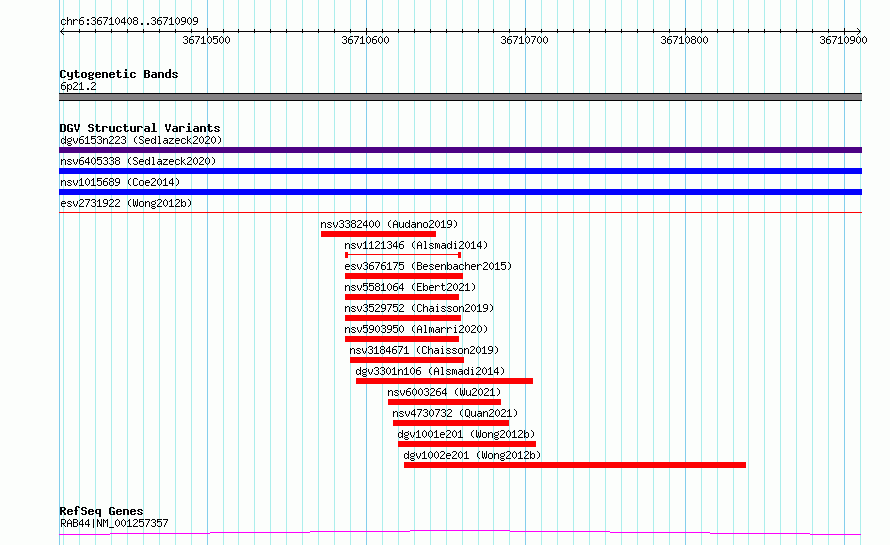Open the nsv1121346 (Alsmadi2014) label
This screenshot has width=890, height=545.
tap(416, 245)
